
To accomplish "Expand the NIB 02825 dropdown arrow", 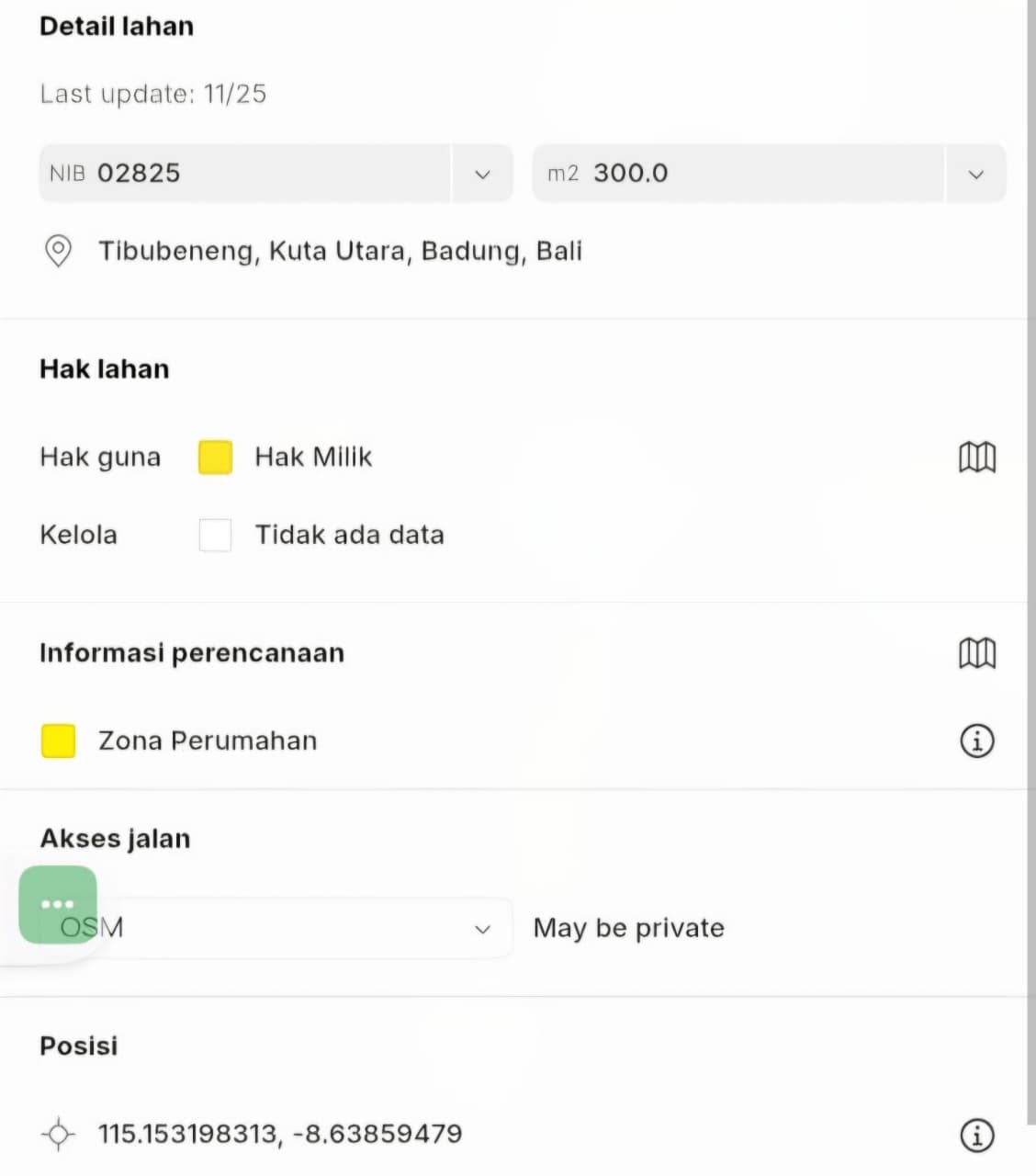I will (482, 174).
